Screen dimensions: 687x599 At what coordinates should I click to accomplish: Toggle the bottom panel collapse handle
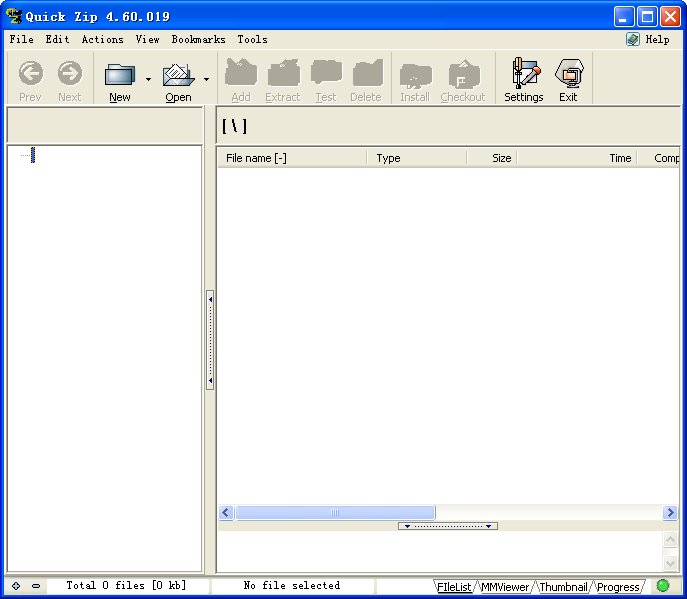[448, 526]
